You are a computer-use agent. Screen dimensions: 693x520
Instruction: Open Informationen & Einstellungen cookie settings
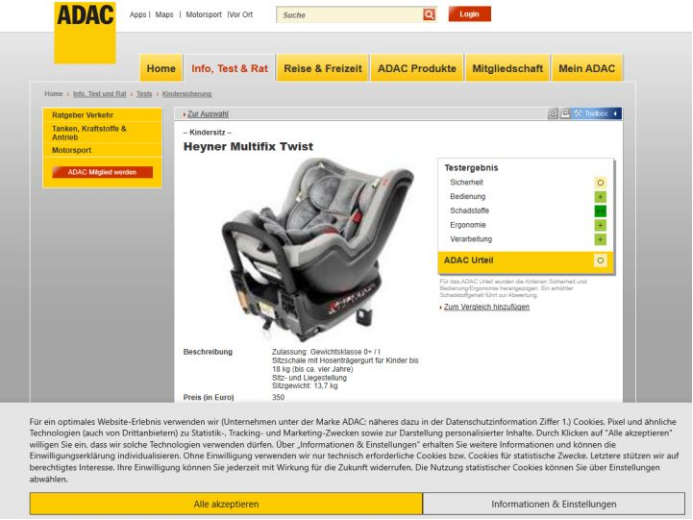pyautogui.click(x=554, y=504)
